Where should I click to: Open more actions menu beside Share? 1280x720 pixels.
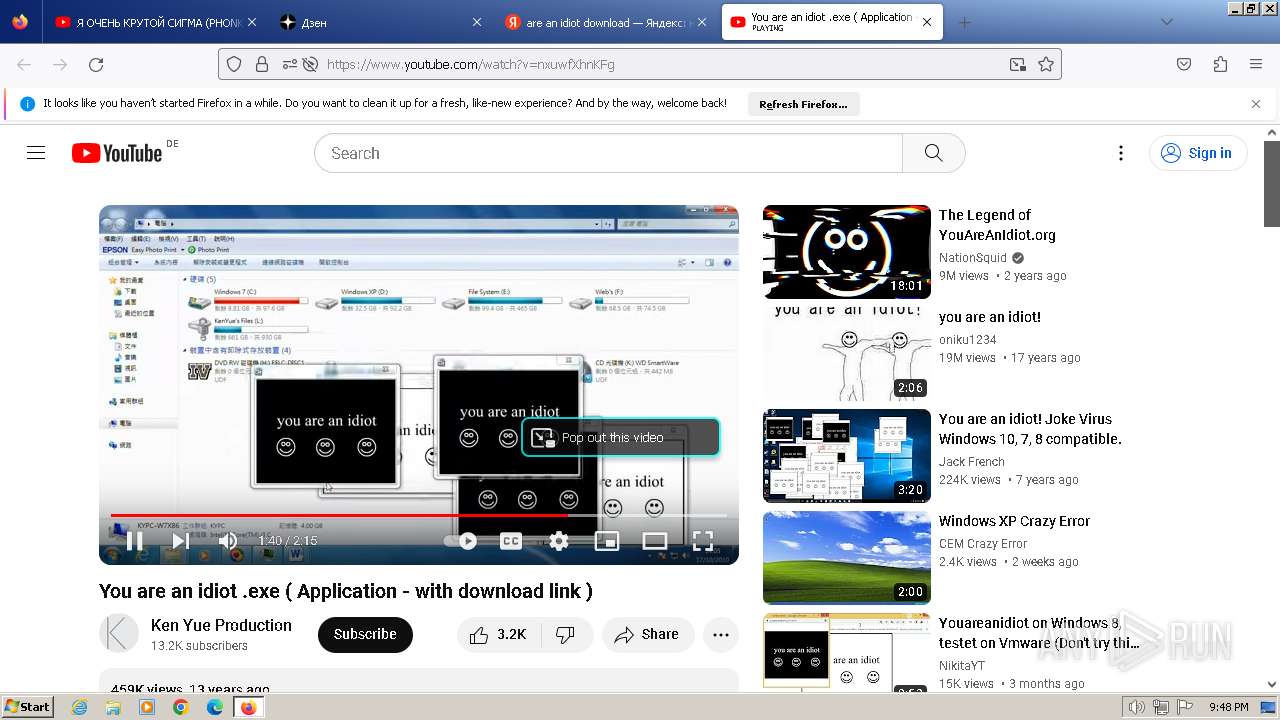point(721,634)
